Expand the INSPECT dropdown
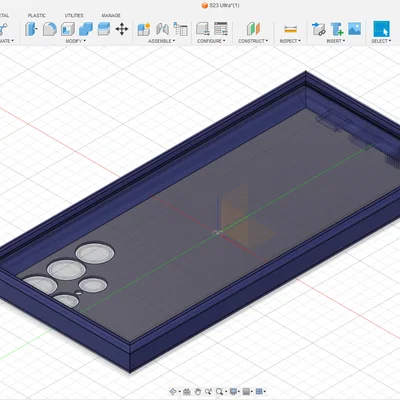 coord(290,41)
